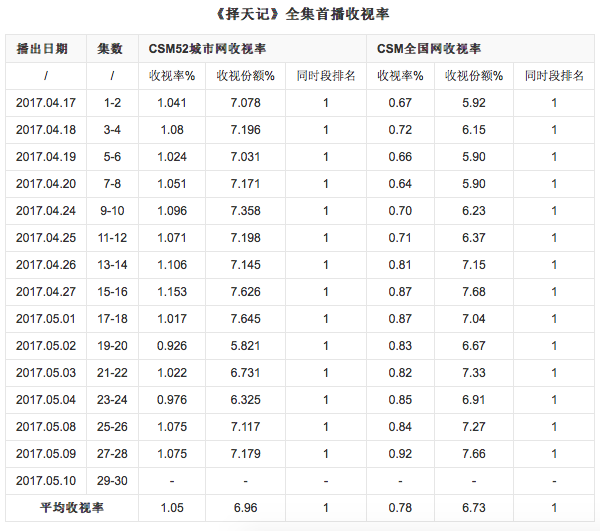Screen dimensions: 600x531
Task: Click the average national share 6.73
Action: tap(473, 508)
